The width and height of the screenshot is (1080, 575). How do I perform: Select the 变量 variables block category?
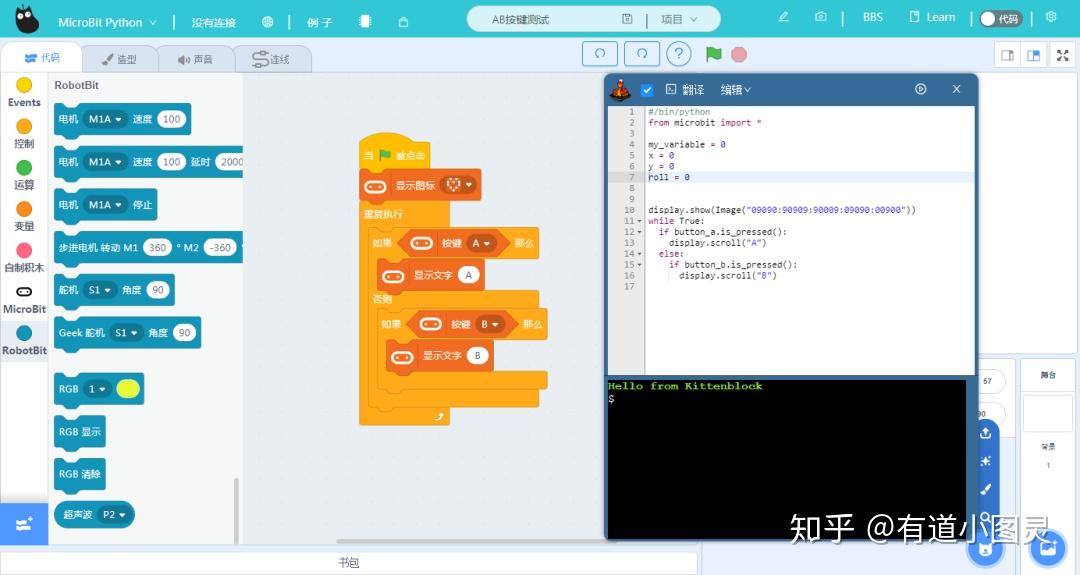(x=24, y=217)
